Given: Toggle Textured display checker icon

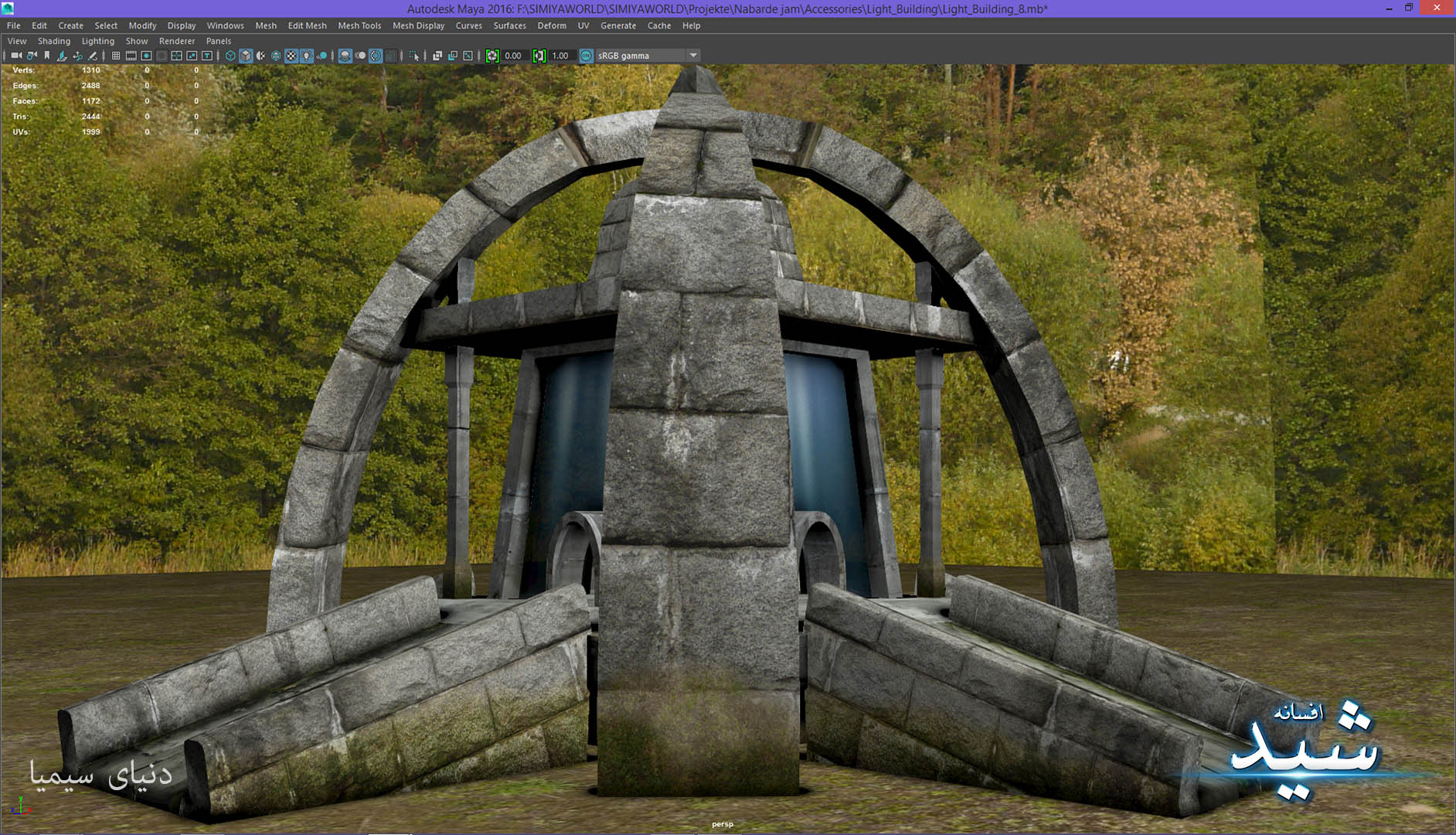Looking at the screenshot, I should (x=291, y=56).
